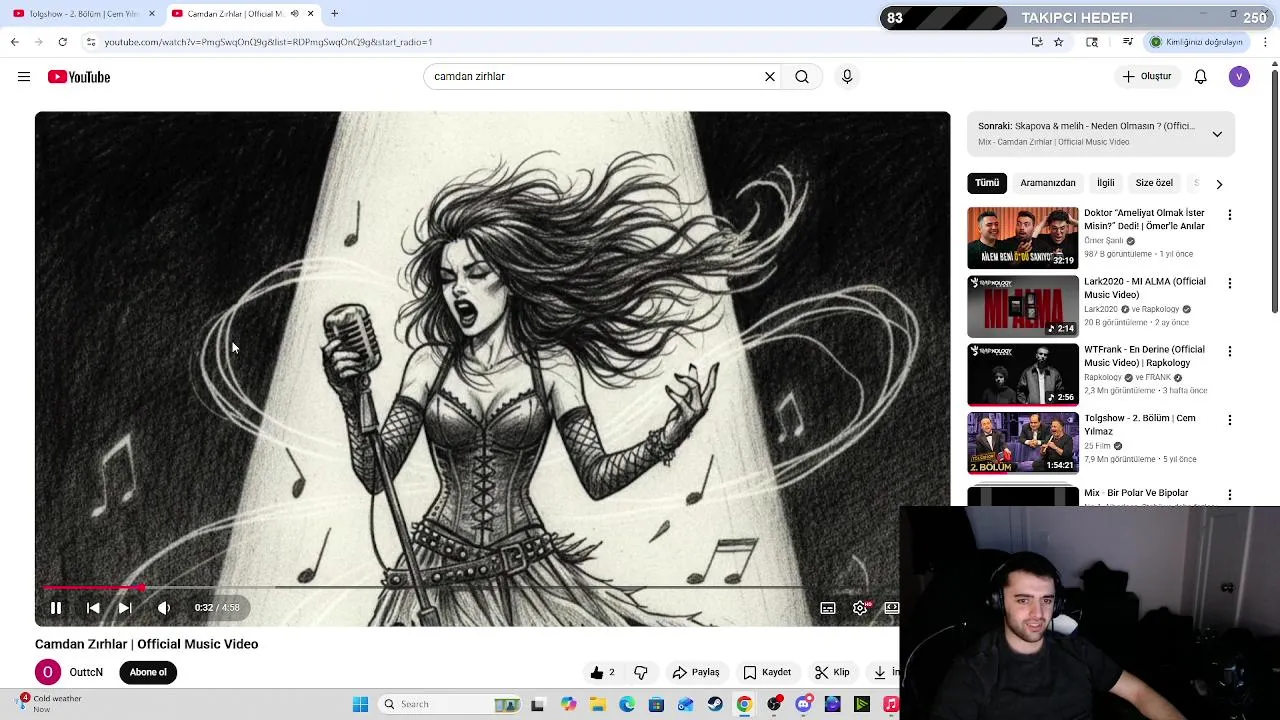Select the Tümü filter chip
Screen dimensions: 1280x720
pos(987,183)
